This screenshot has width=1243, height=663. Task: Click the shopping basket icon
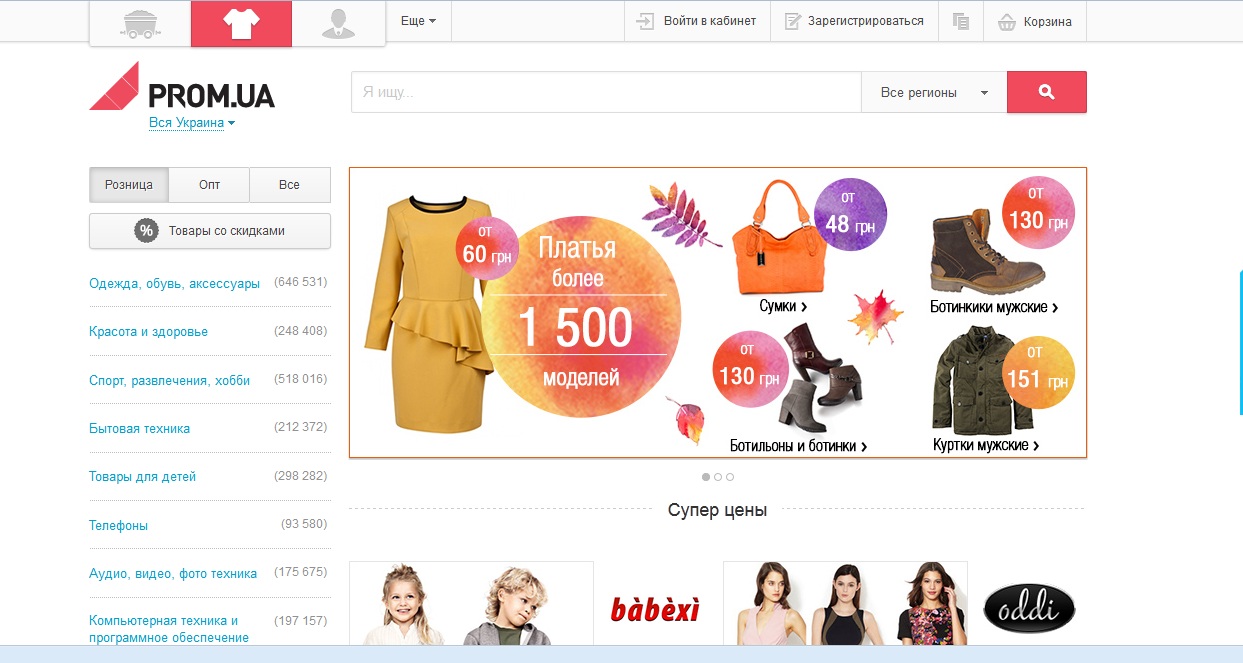pyautogui.click(x=1007, y=21)
